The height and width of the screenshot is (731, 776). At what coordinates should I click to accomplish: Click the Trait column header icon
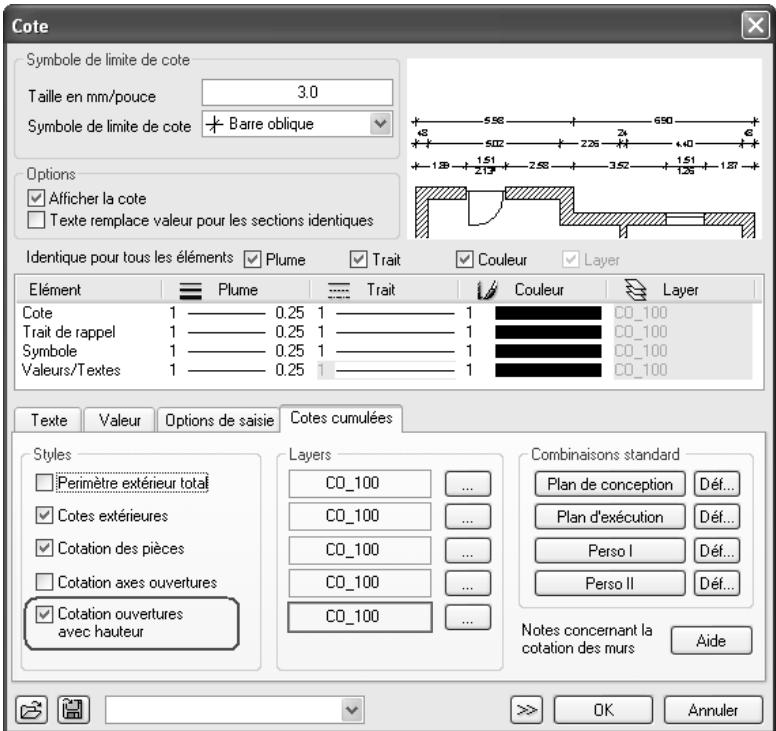(x=339, y=290)
